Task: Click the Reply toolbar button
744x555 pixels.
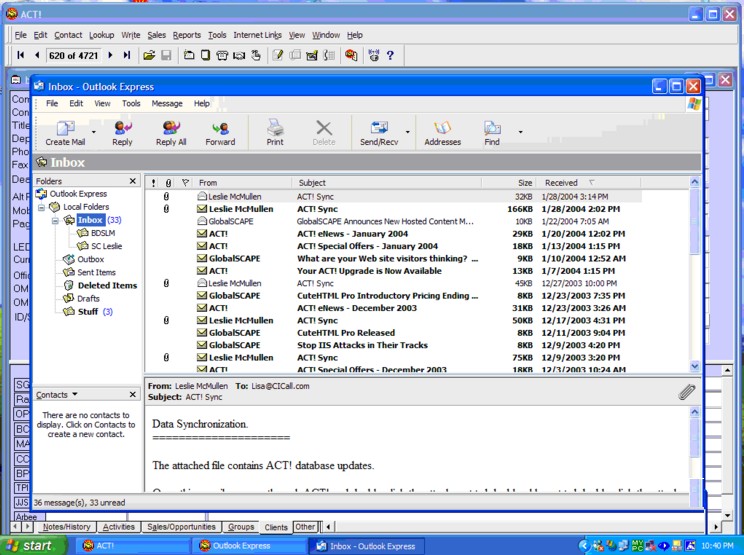Action: tap(122, 133)
